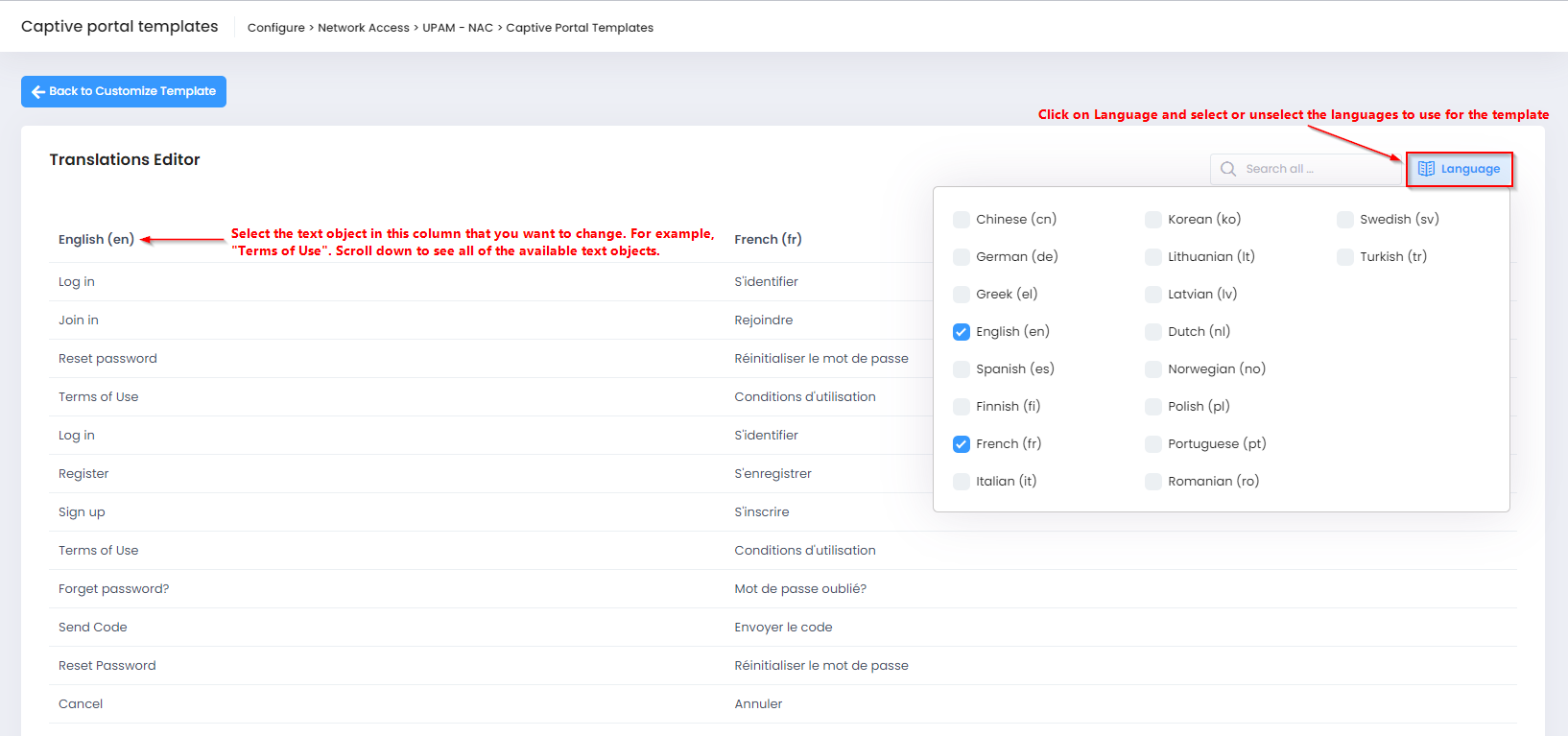Click the French 'Annuler' translation
The image size is (1568, 736).
[758, 704]
